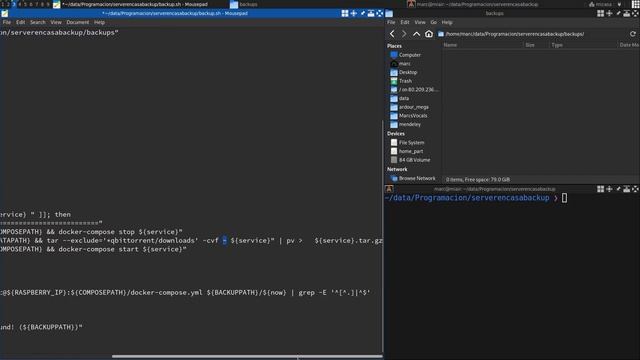
Task: Sort files by Date Modified column
Action: [629, 45]
